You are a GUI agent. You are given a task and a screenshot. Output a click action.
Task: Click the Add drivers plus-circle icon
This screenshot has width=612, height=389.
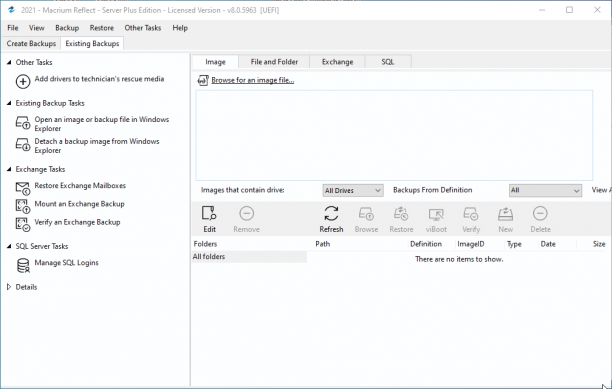23,82
